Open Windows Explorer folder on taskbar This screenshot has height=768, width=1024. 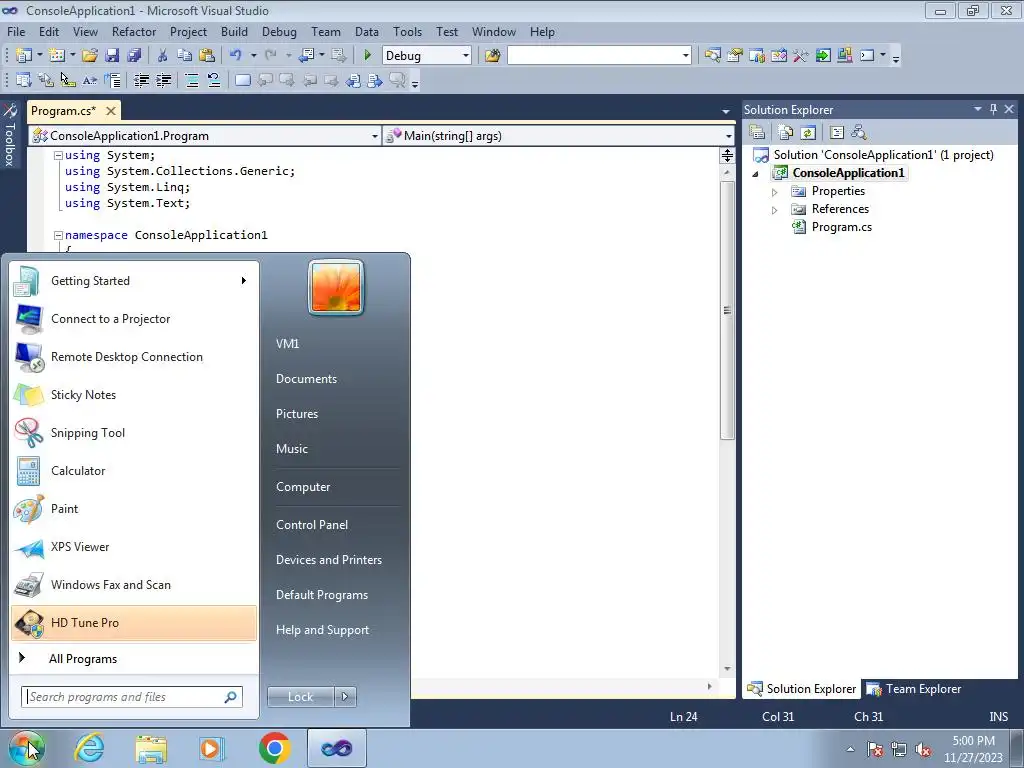151,748
